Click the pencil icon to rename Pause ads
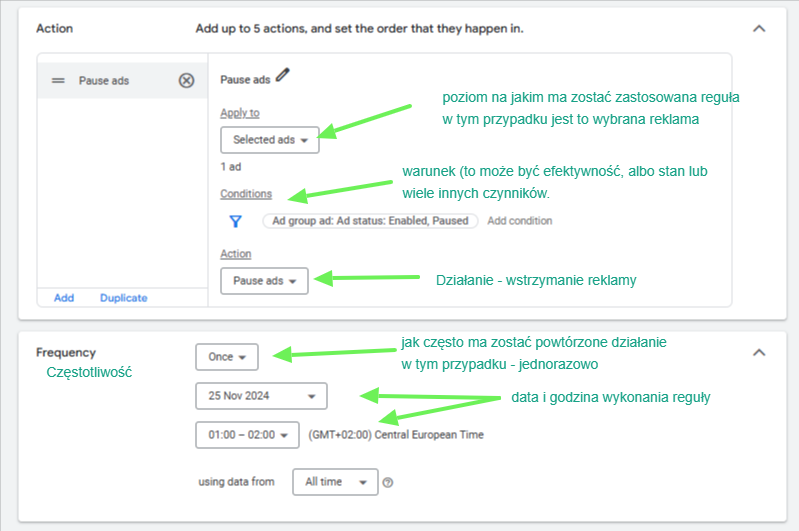Screen dimensions: 799x531 click(x=283, y=75)
